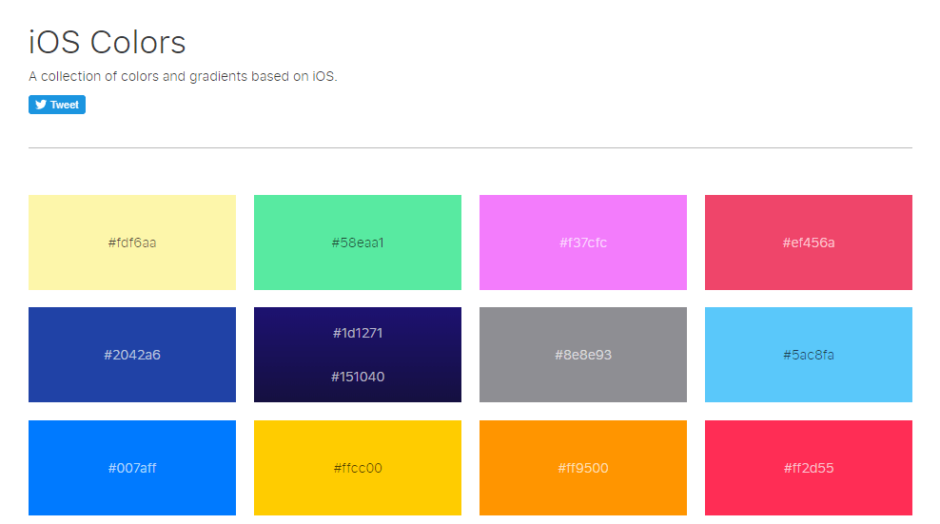Click the #007aff hex code text
940x524 pixels.
coord(132,468)
